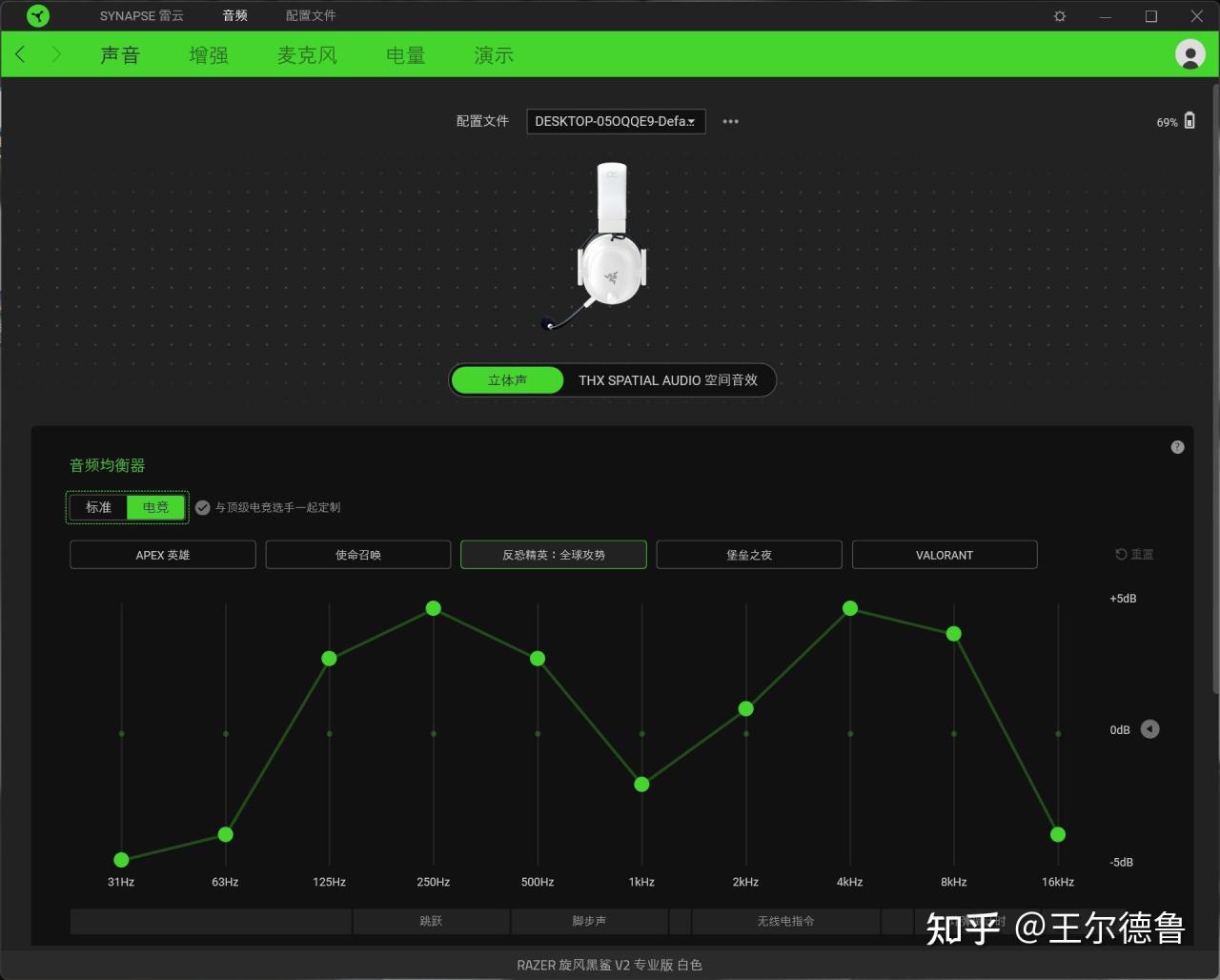Go back with the left arrow
This screenshot has height=980, width=1220.
(20, 54)
